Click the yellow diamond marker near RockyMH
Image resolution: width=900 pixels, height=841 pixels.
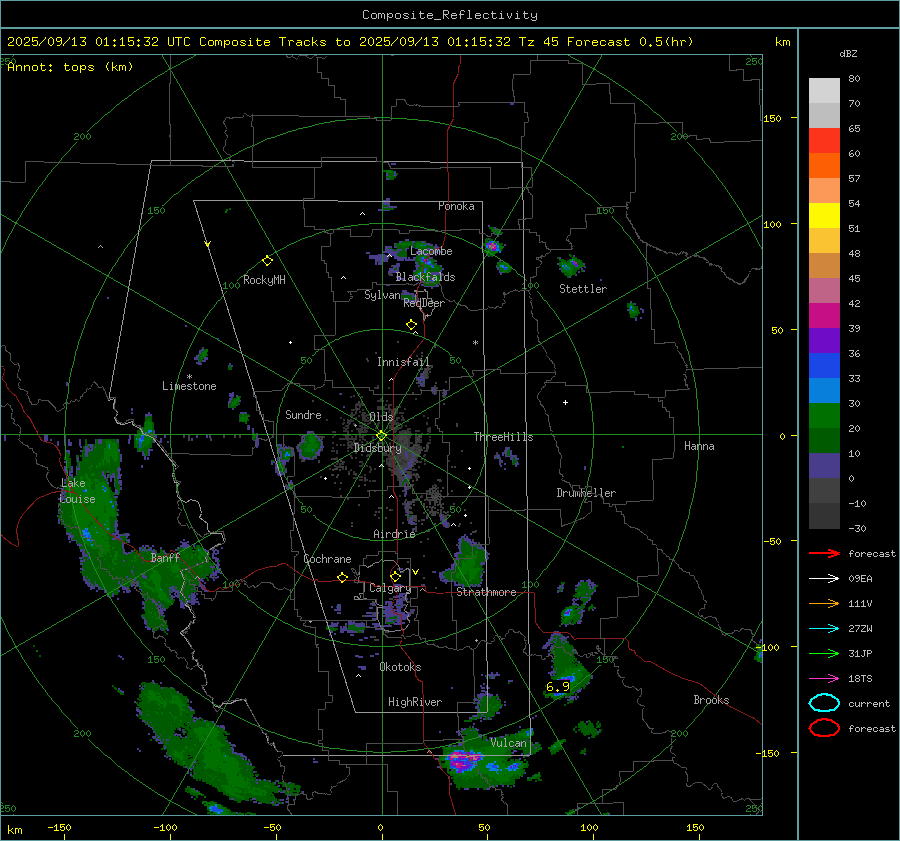(267, 261)
